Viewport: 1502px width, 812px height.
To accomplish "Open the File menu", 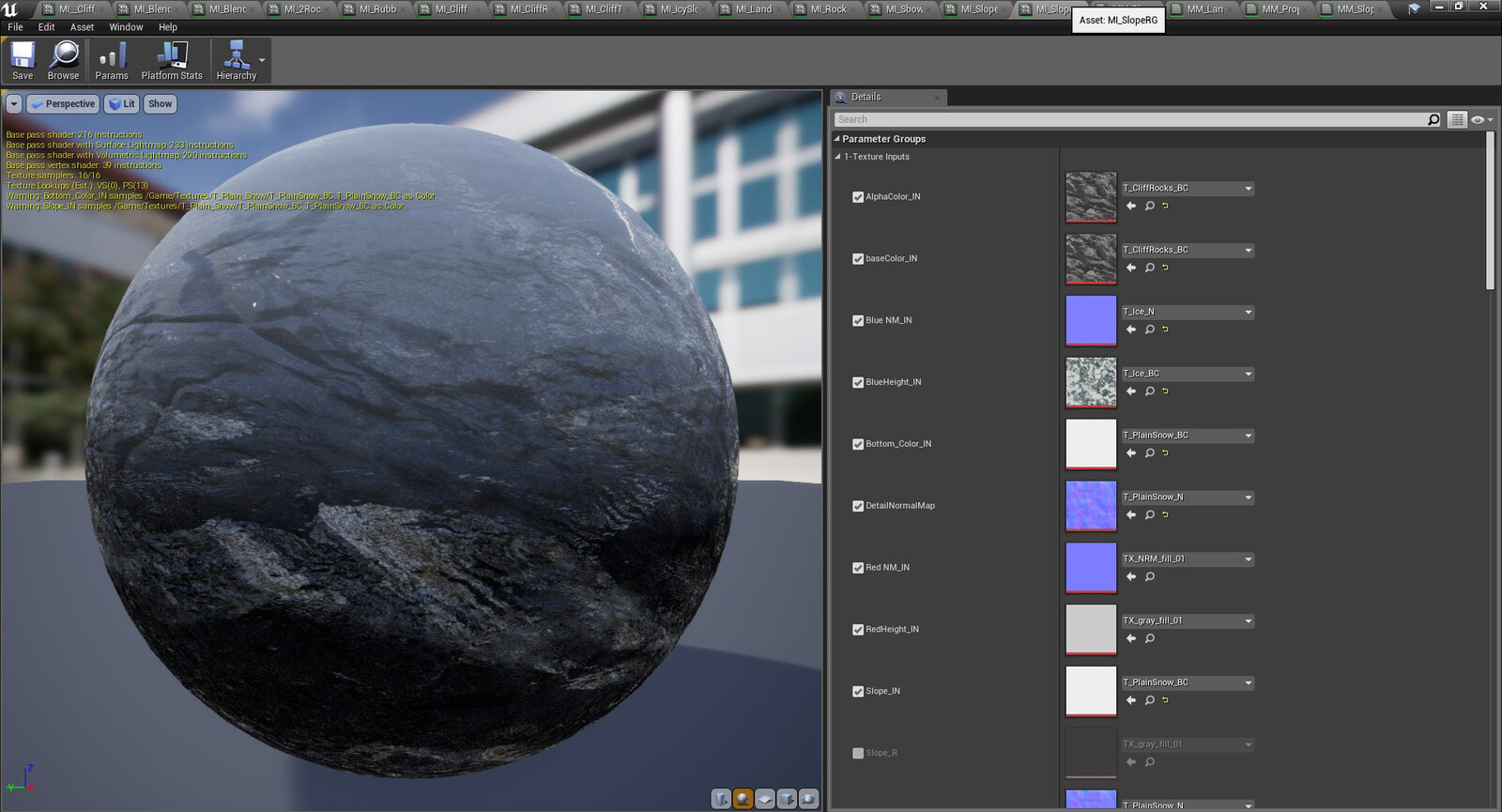I will coord(16,27).
